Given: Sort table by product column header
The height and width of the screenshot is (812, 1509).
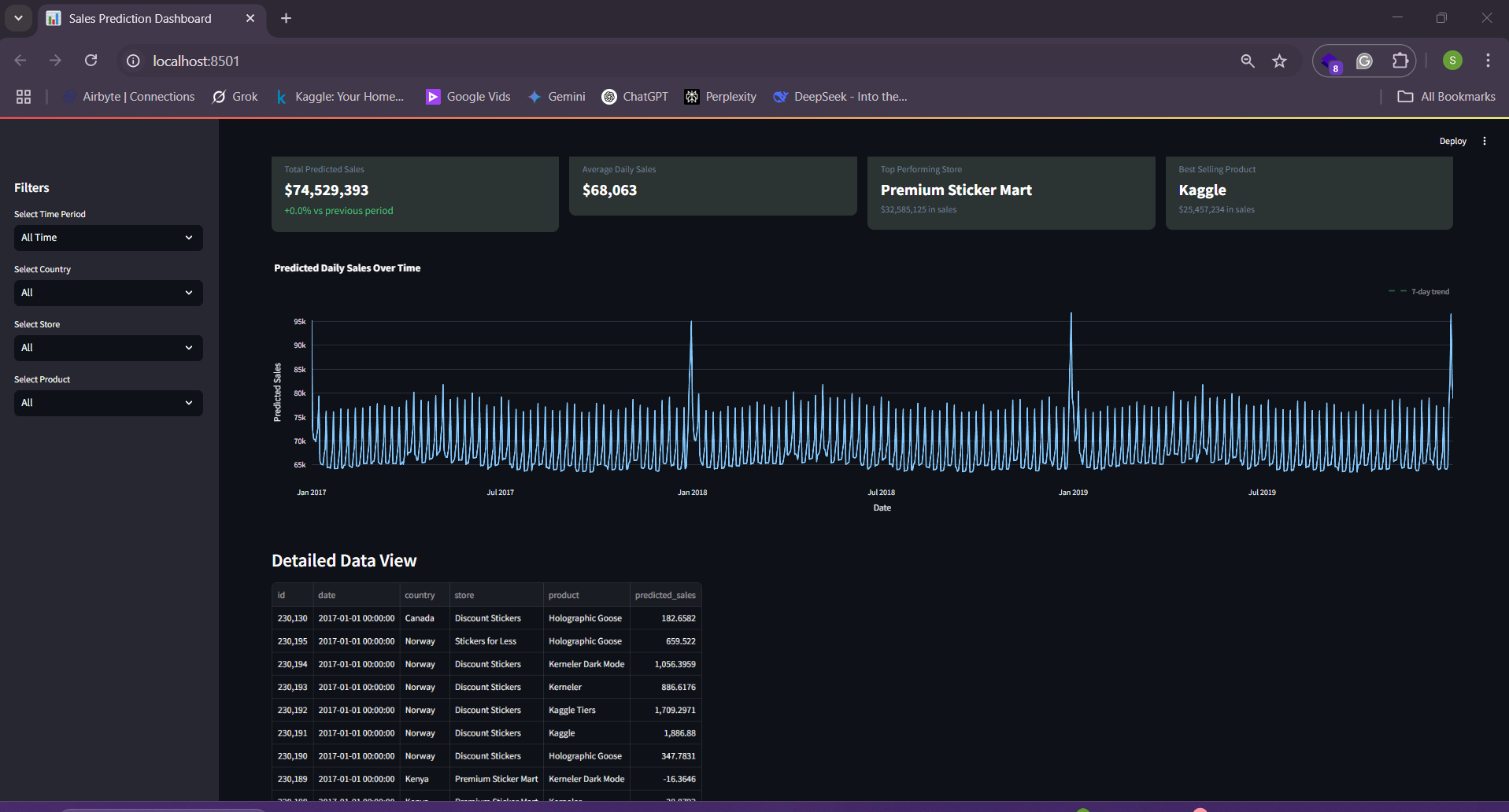Looking at the screenshot, I should click(x=586, y=595).
